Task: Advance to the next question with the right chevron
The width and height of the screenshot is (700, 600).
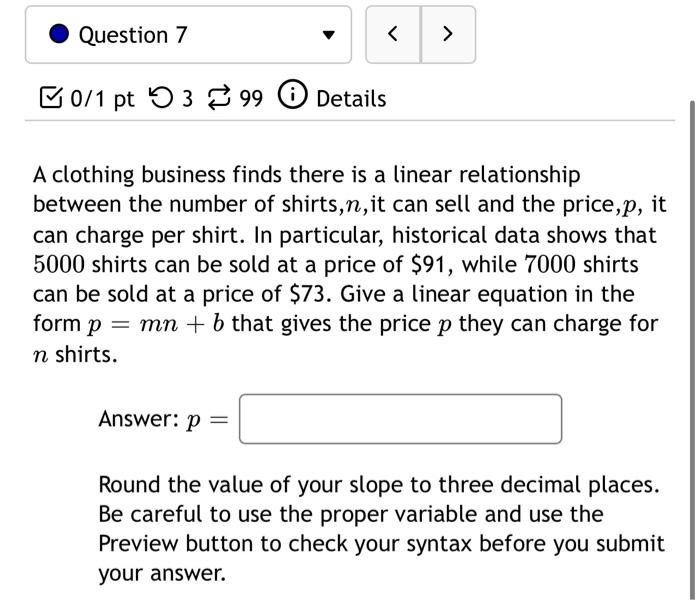Action: (447, 35)
